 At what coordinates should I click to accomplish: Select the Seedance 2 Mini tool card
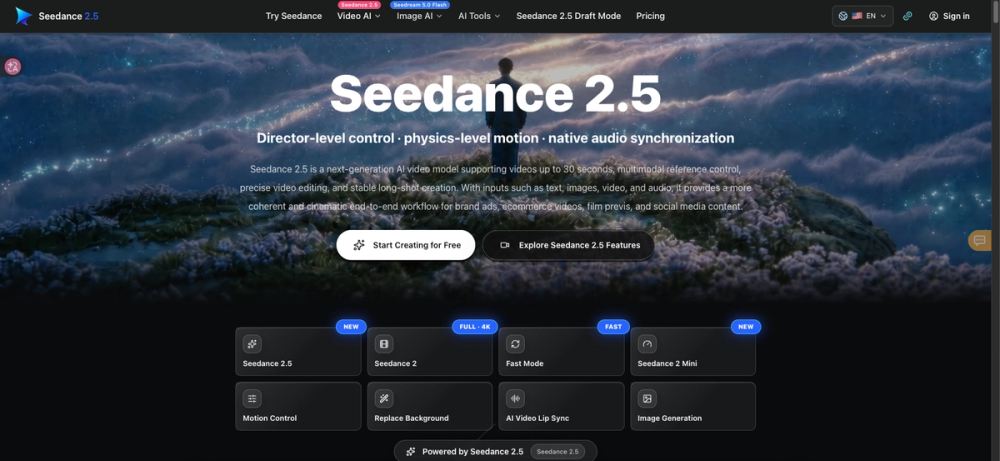pos(693,351)
